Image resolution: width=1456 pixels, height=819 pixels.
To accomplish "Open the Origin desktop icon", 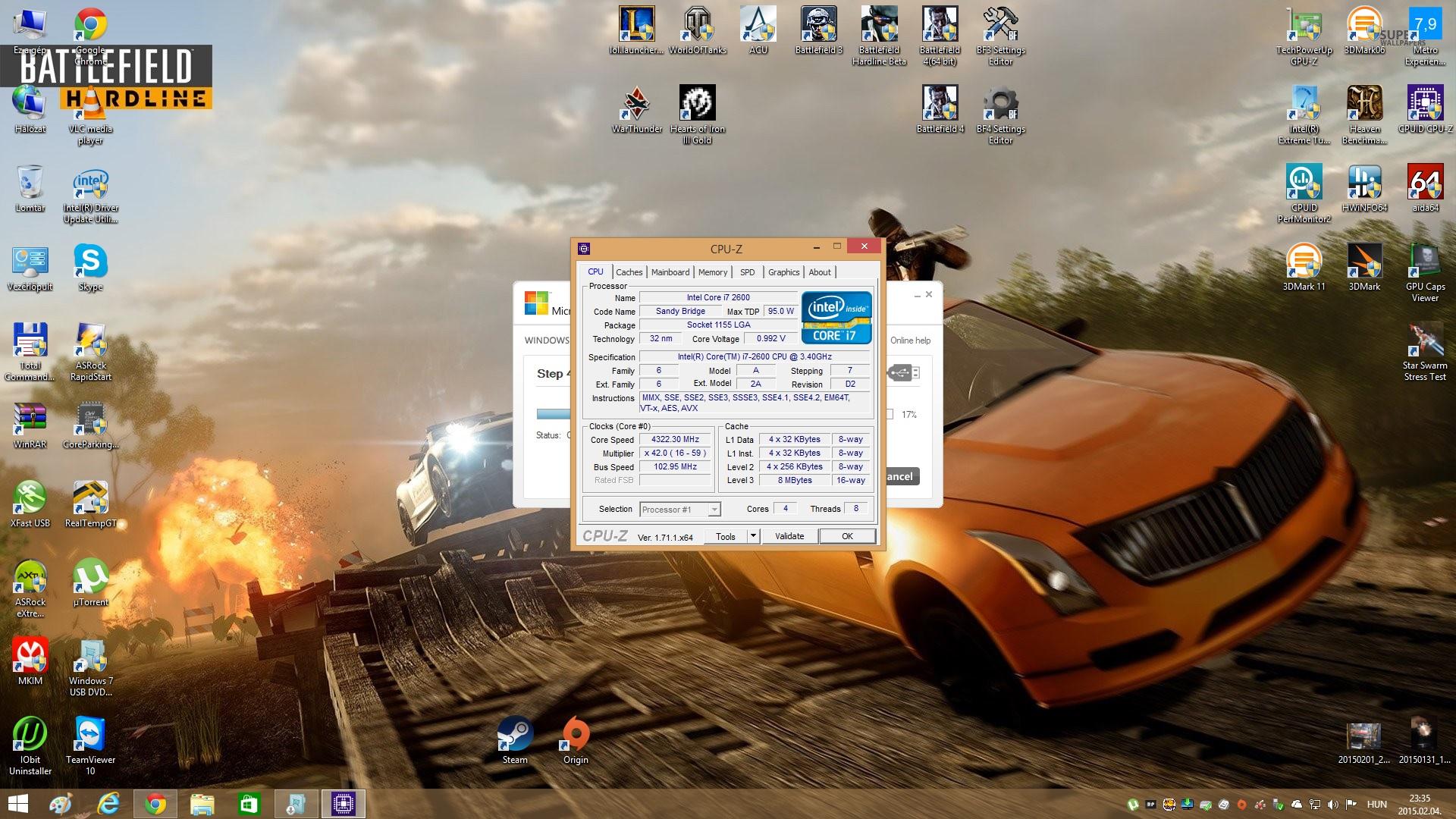I will (576, 741).
